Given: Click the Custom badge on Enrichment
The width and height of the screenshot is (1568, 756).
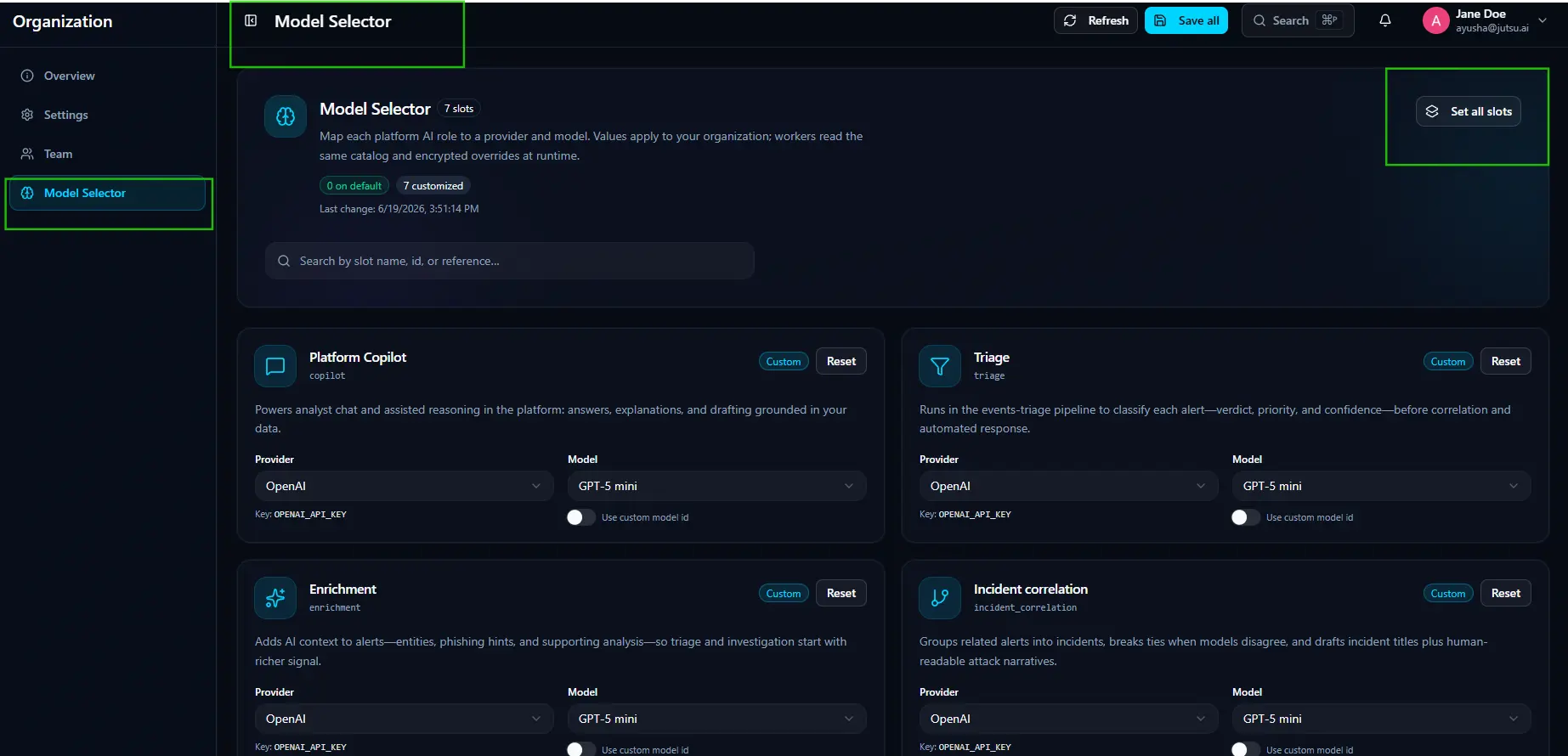Looking at the screenshot, I should pyautogui.click(x=784, y=594).
